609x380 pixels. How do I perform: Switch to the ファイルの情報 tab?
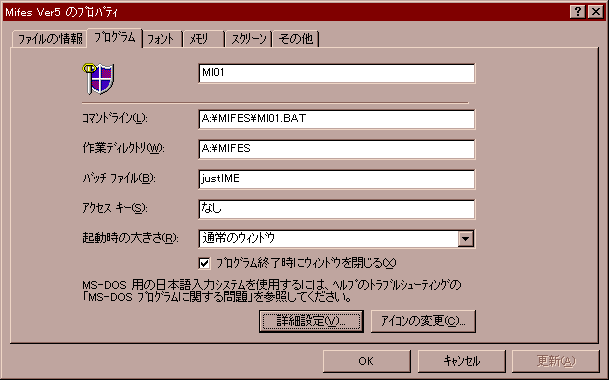[50, 39]
